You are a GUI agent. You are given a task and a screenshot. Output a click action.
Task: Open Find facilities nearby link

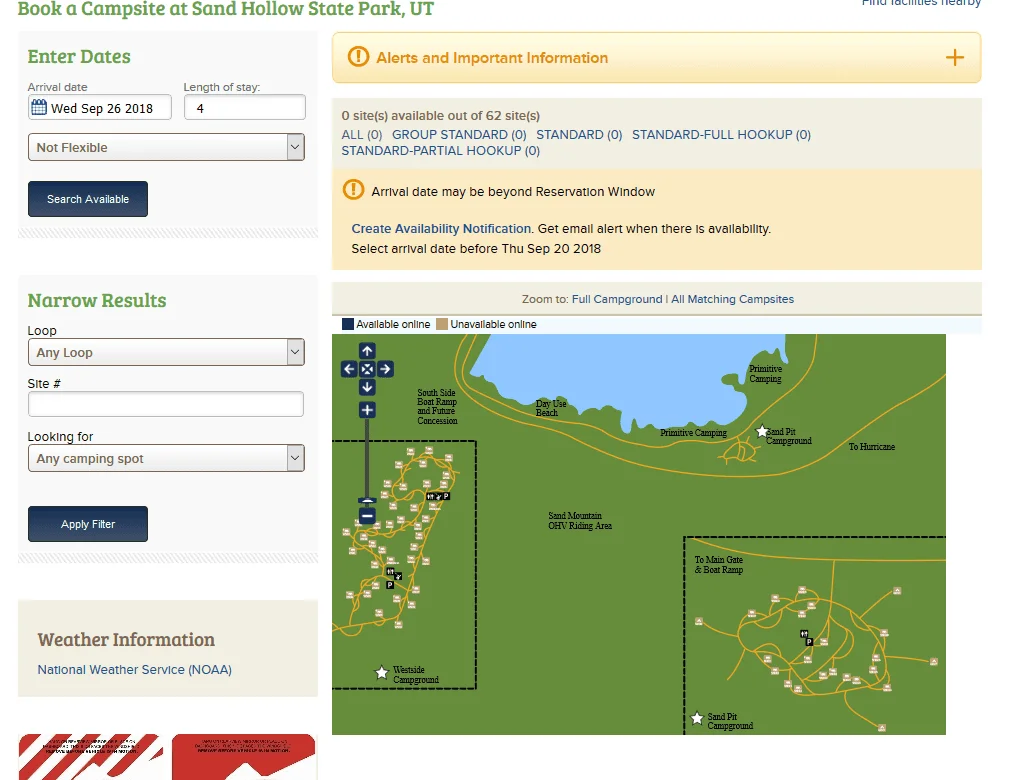tap(921, 3)
